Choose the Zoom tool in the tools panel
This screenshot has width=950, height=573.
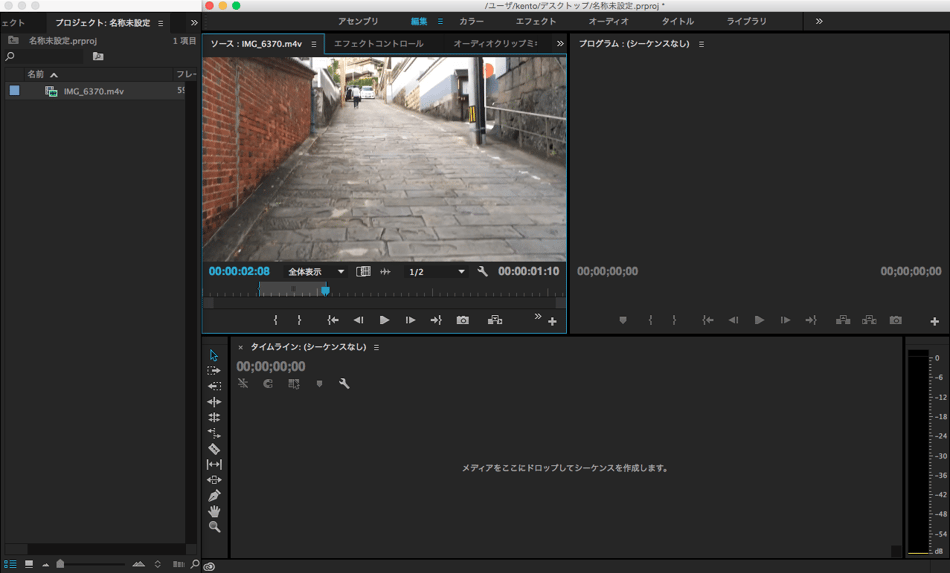[214, 527]
